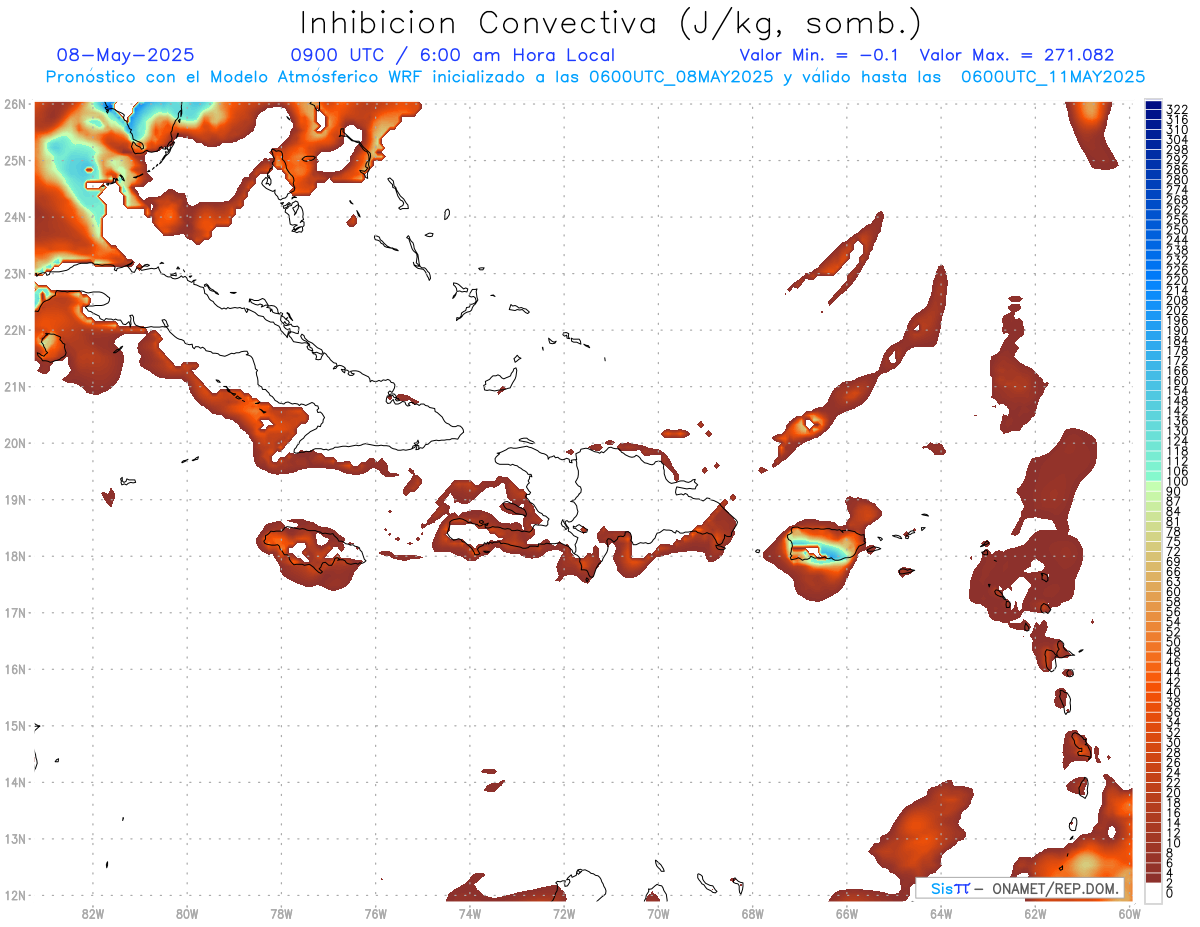
Task: Click the 76W longitude label
Action: (x=375, y=913)
